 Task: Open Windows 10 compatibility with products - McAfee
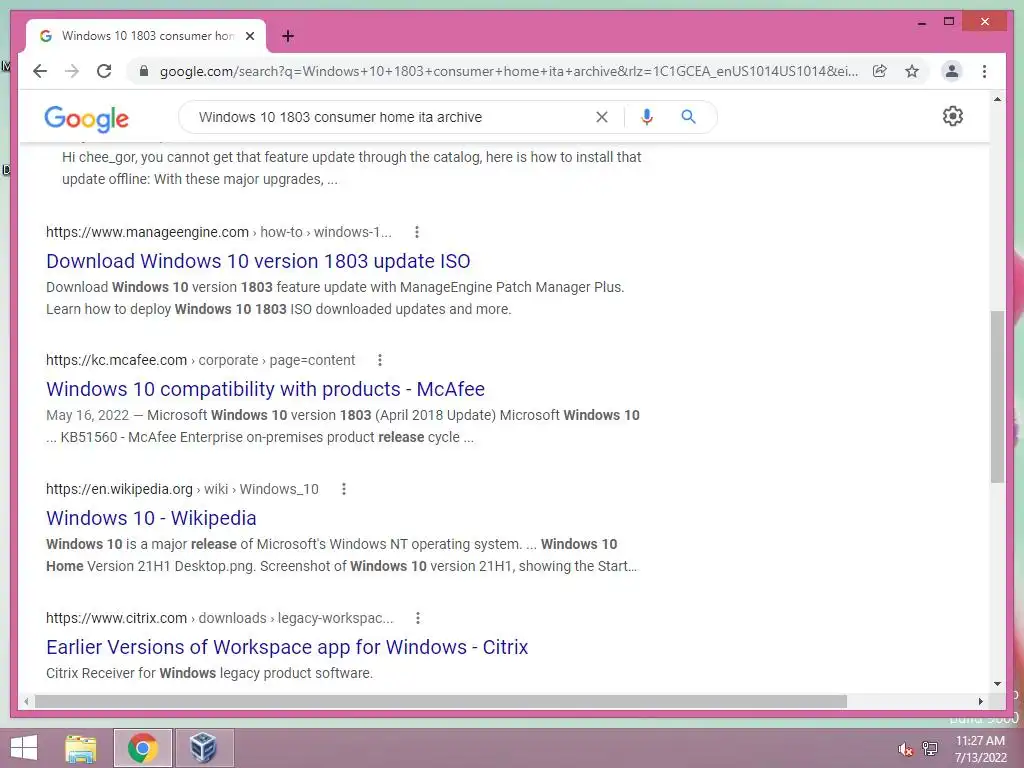(x=265, y=389)
